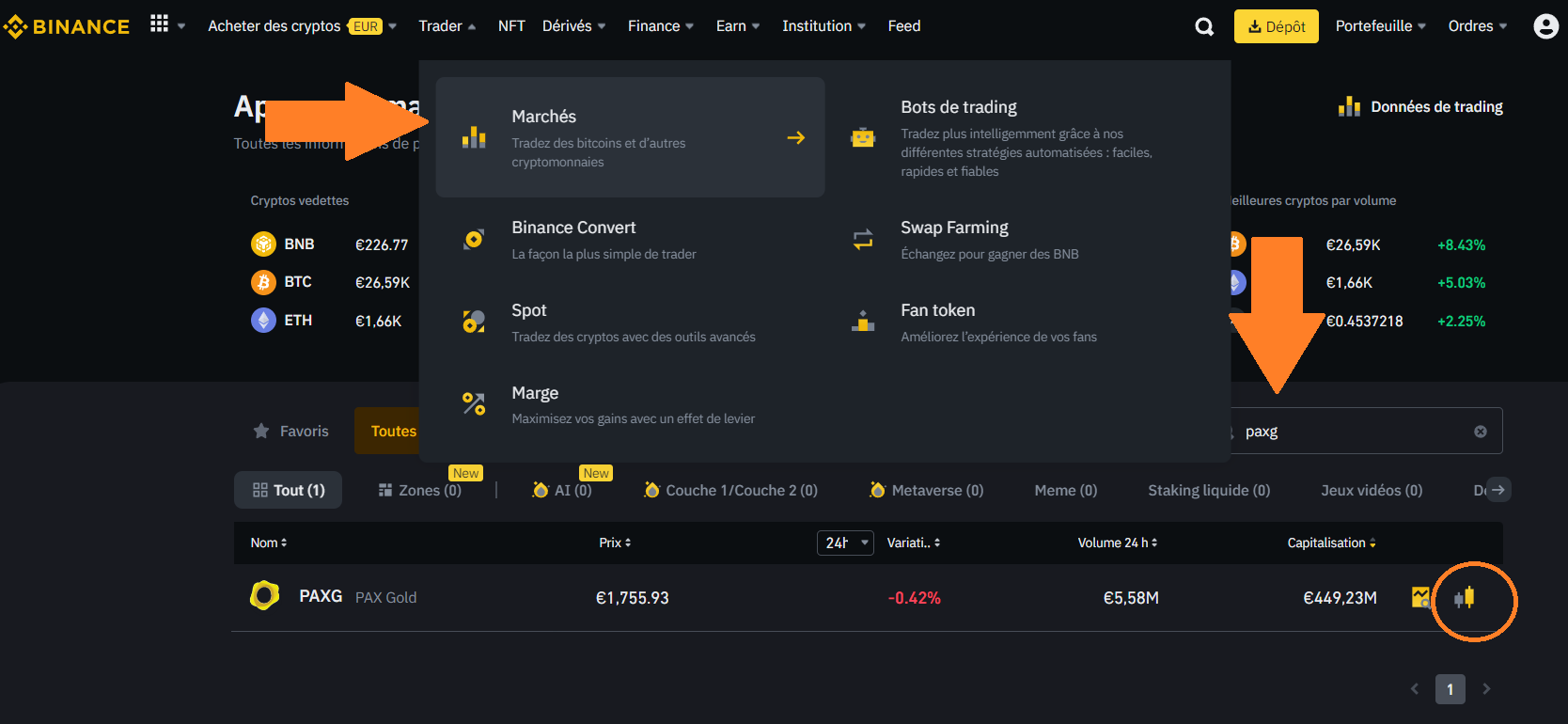The image size is (1568, 724).
Task: Open the Feed menu item
Action: pyautogui.click(x=904, y=26)
